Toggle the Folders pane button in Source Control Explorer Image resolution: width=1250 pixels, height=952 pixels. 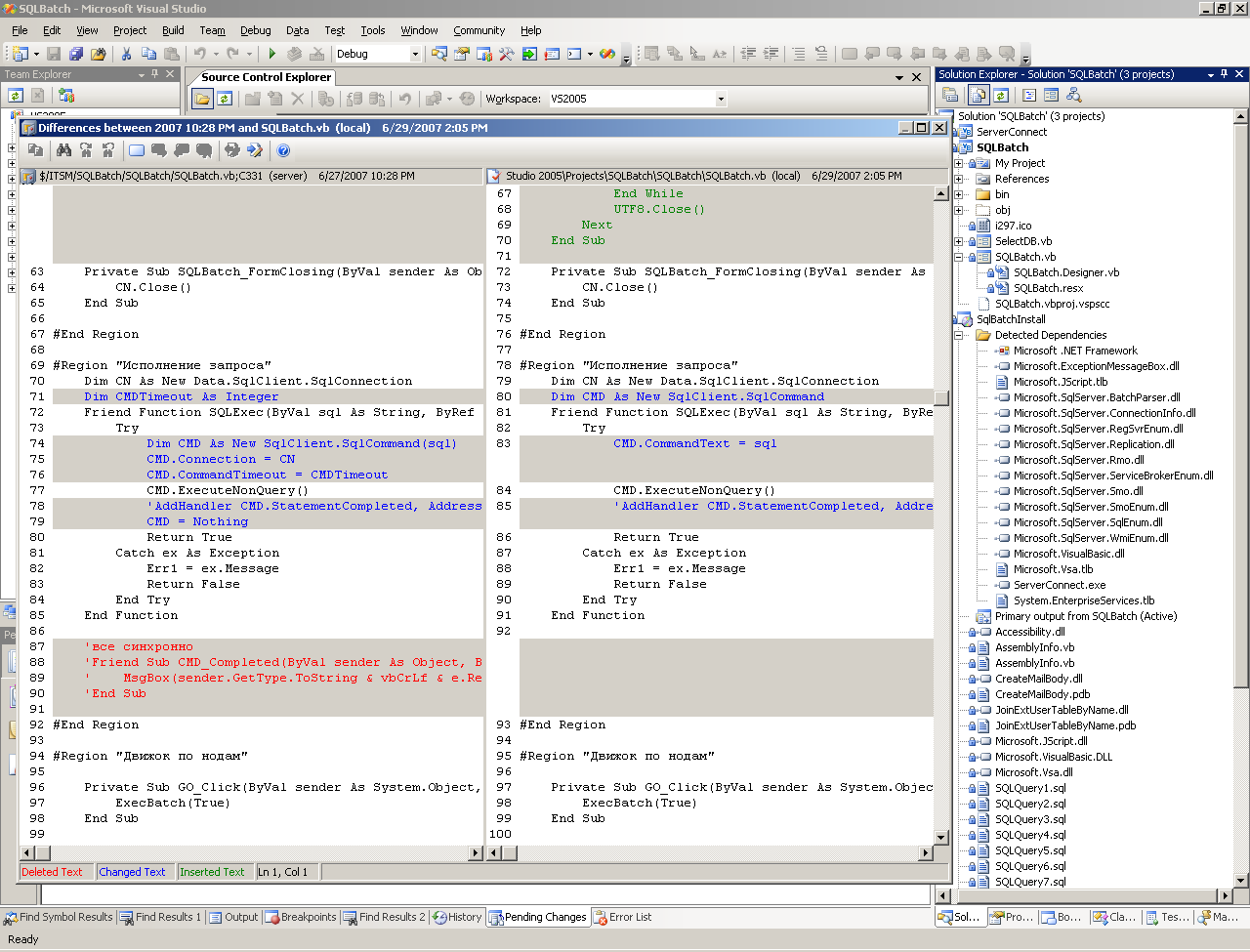202,99
